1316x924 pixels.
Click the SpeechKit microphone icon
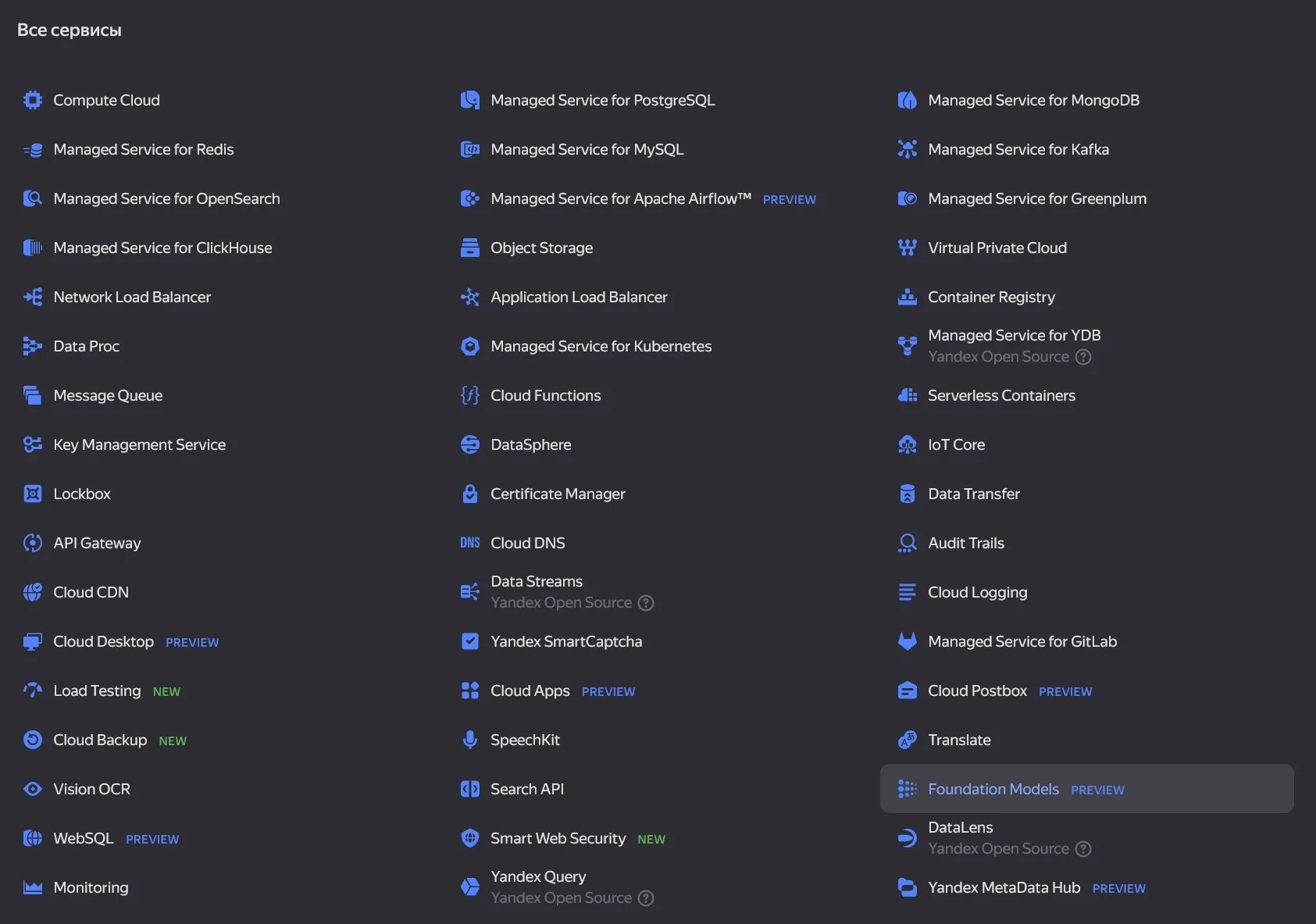470,740
